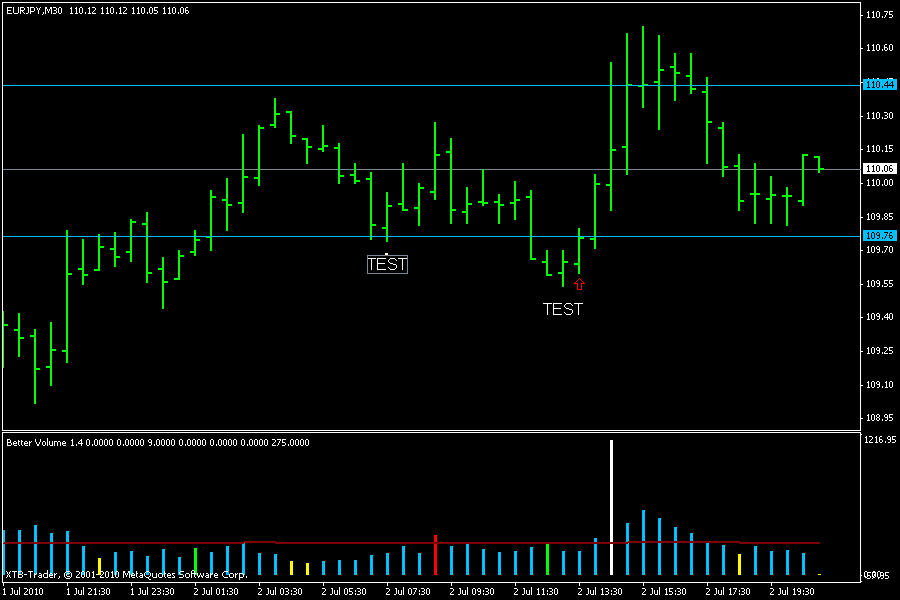Click the 109.40 price scale value
Viewport: 900px width, 600px height.
(879, 317)
